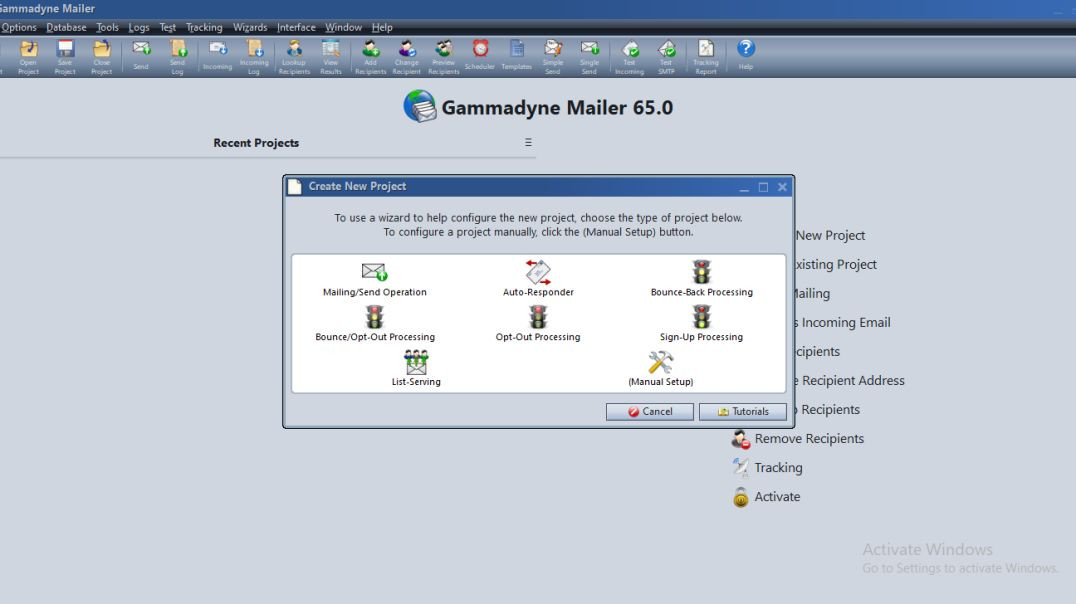The image size is (1076, 604).
Task: Choose List-Serving project type
Action: [416, 369]
